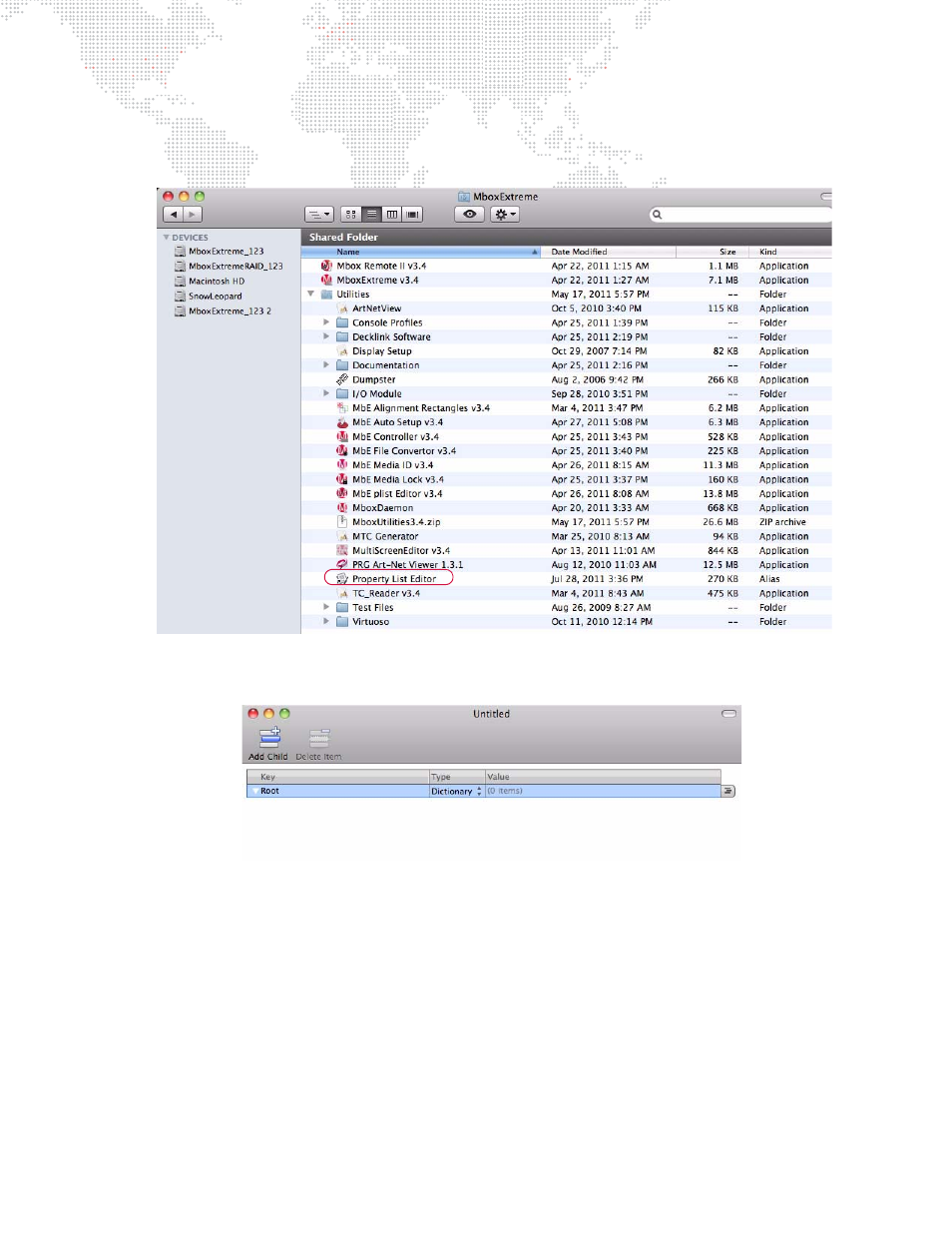Open the Quick Look eye button
This screenshot has height=1233, width=952.
tap(469, 215)
